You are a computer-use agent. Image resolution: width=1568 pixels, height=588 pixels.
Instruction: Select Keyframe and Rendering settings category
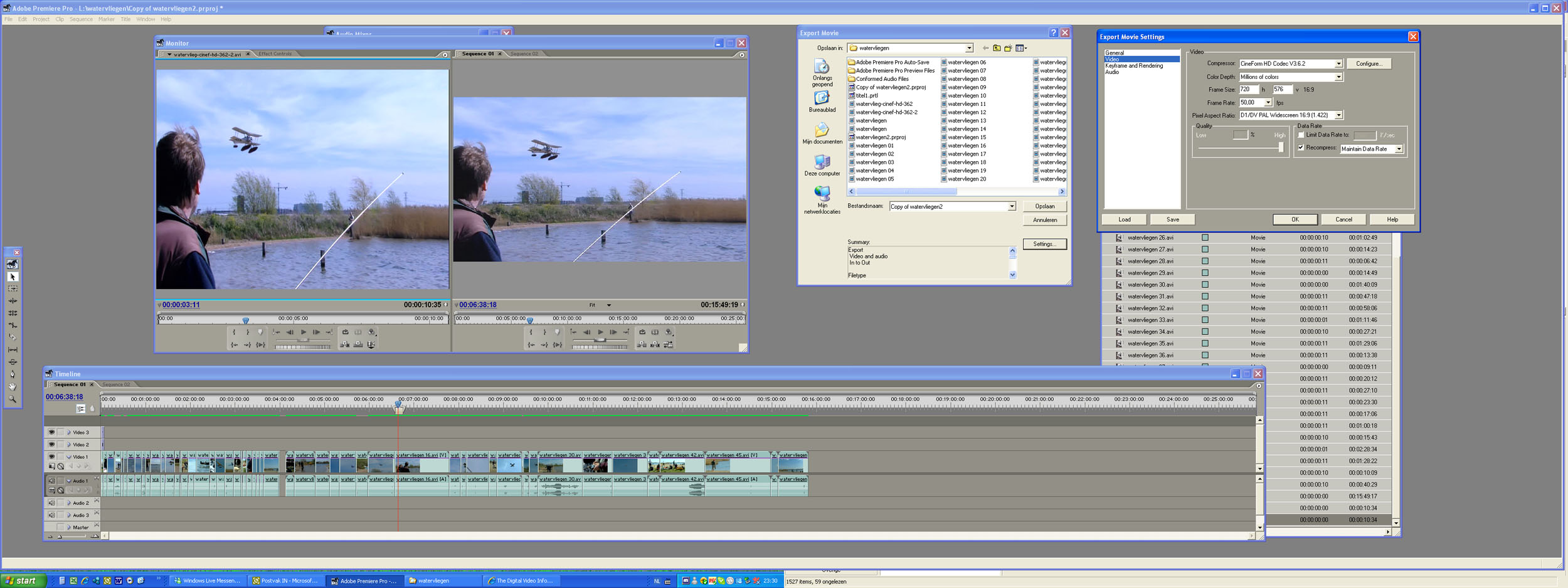1133,66
